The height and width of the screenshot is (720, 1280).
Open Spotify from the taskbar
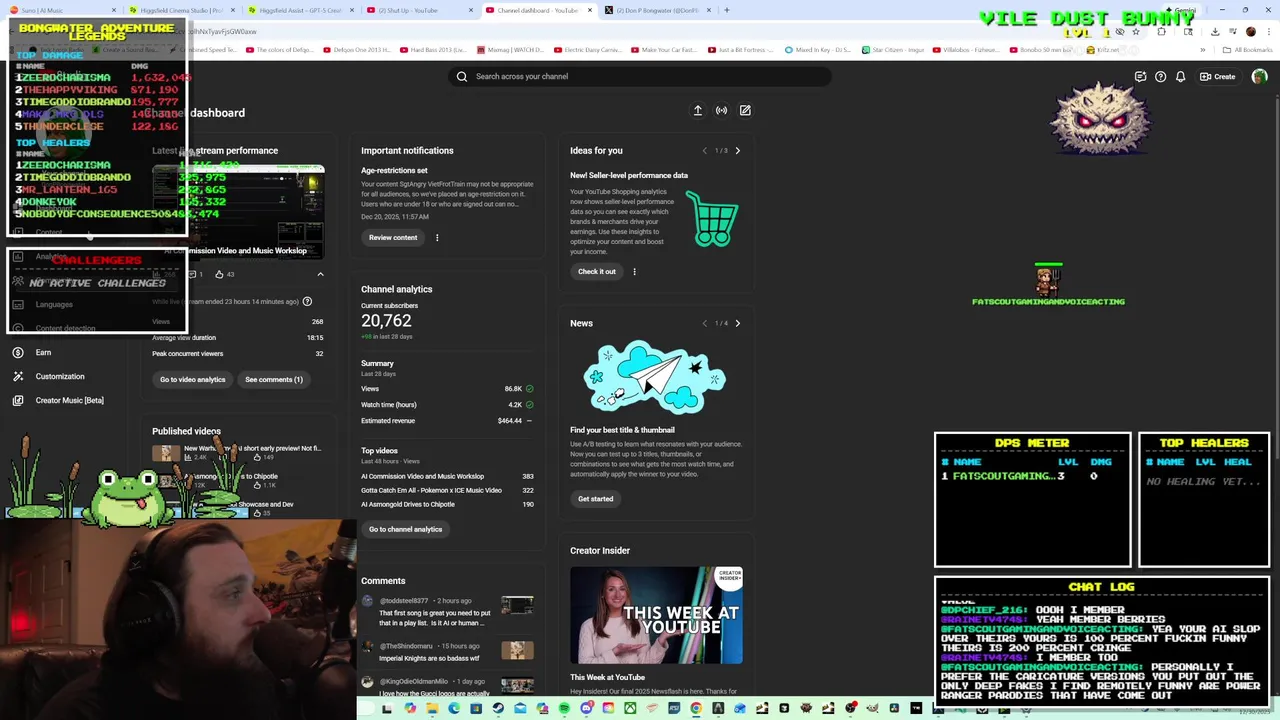click(x=564, y=709)
